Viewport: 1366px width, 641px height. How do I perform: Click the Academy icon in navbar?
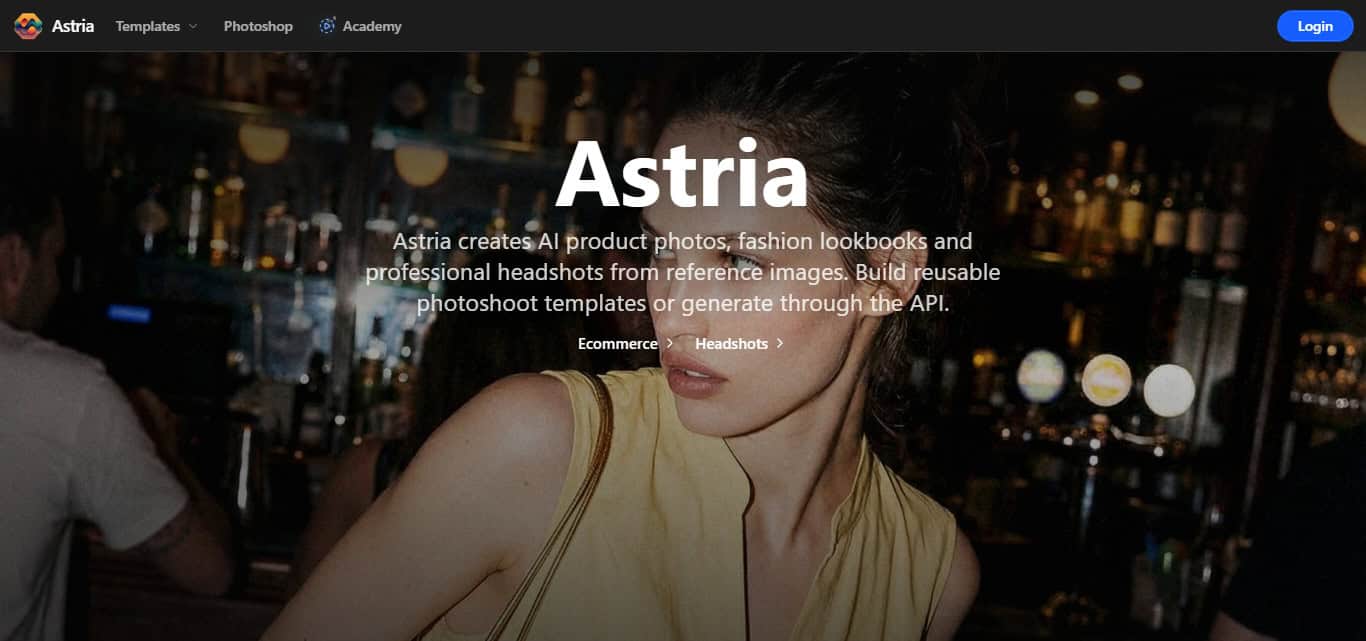pyautogui.click(x=327, y=26)
